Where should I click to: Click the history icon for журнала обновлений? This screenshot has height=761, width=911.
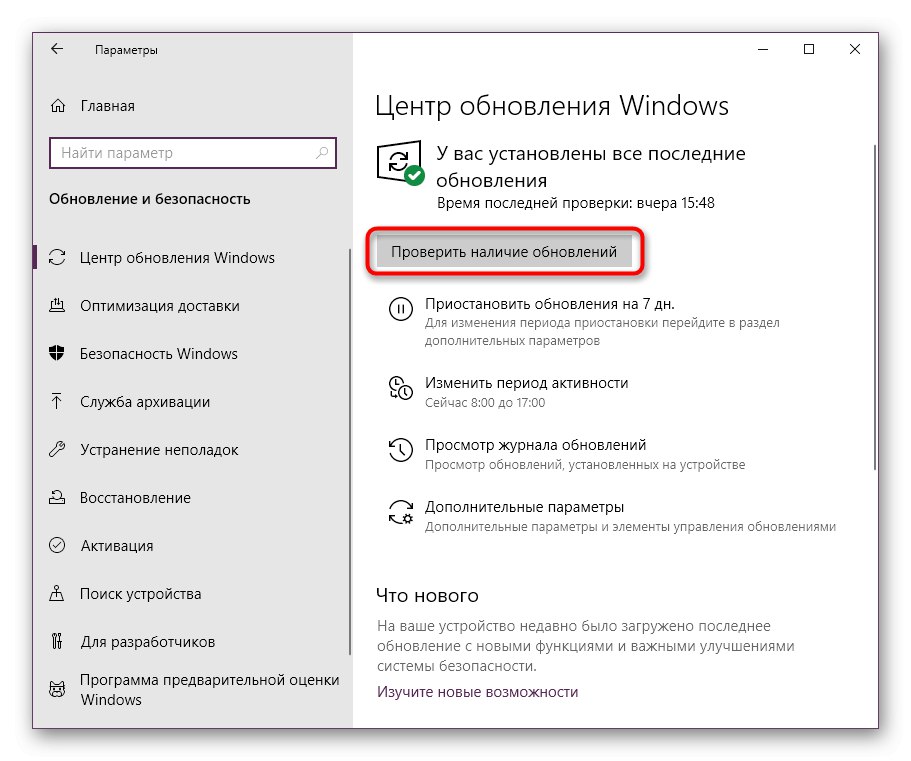click(x=400, y=450)
